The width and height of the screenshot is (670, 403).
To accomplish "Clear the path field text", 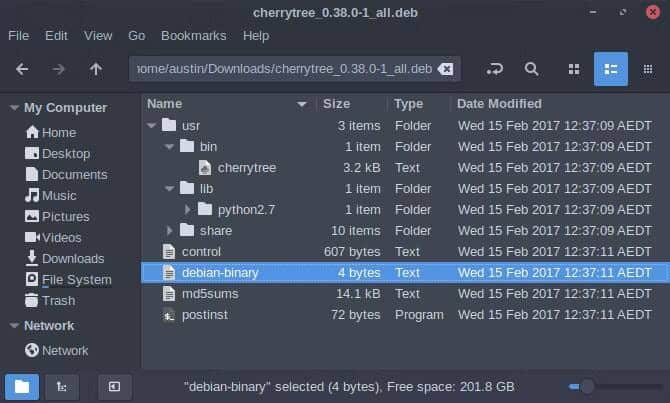I will click(x=447, y=69).
